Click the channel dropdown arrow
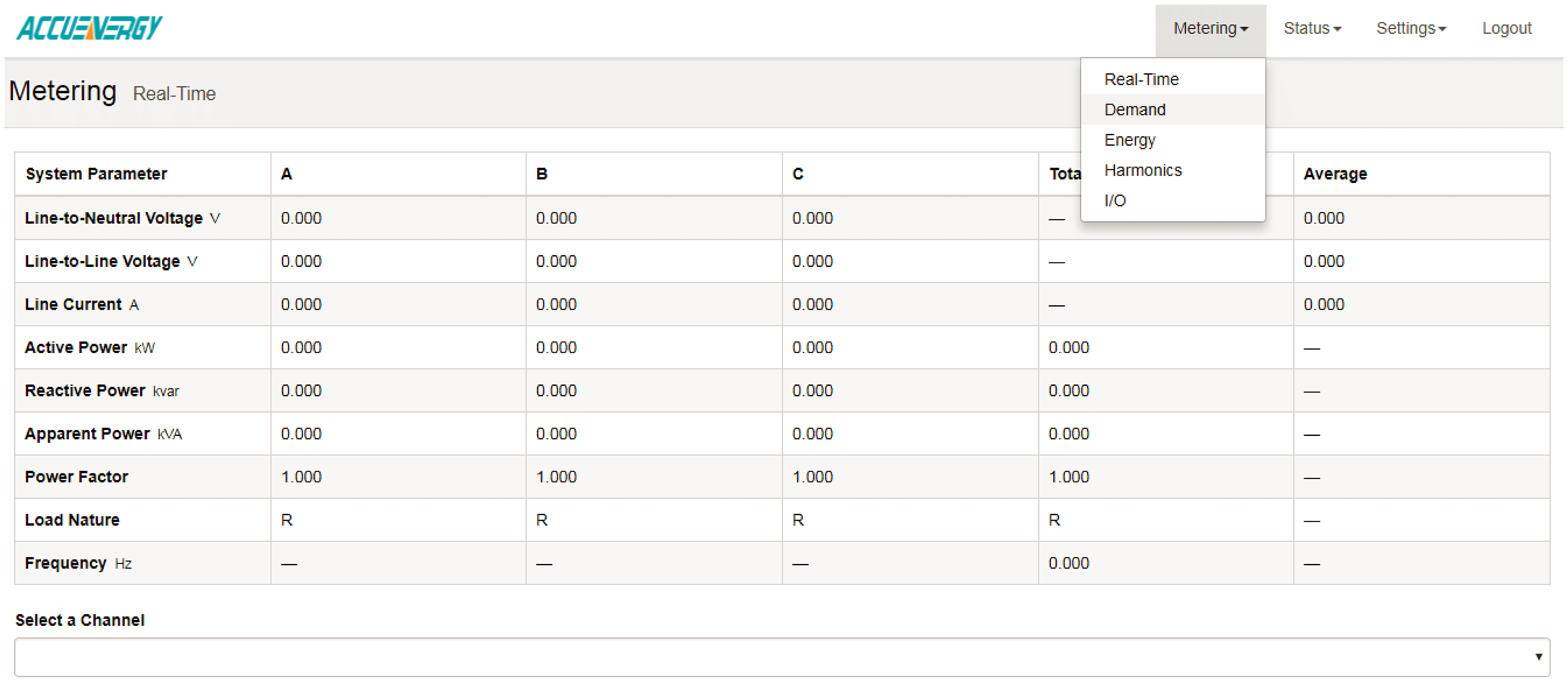Image resolution: width=1568 pixels, height=696 pixels. 1537,657
